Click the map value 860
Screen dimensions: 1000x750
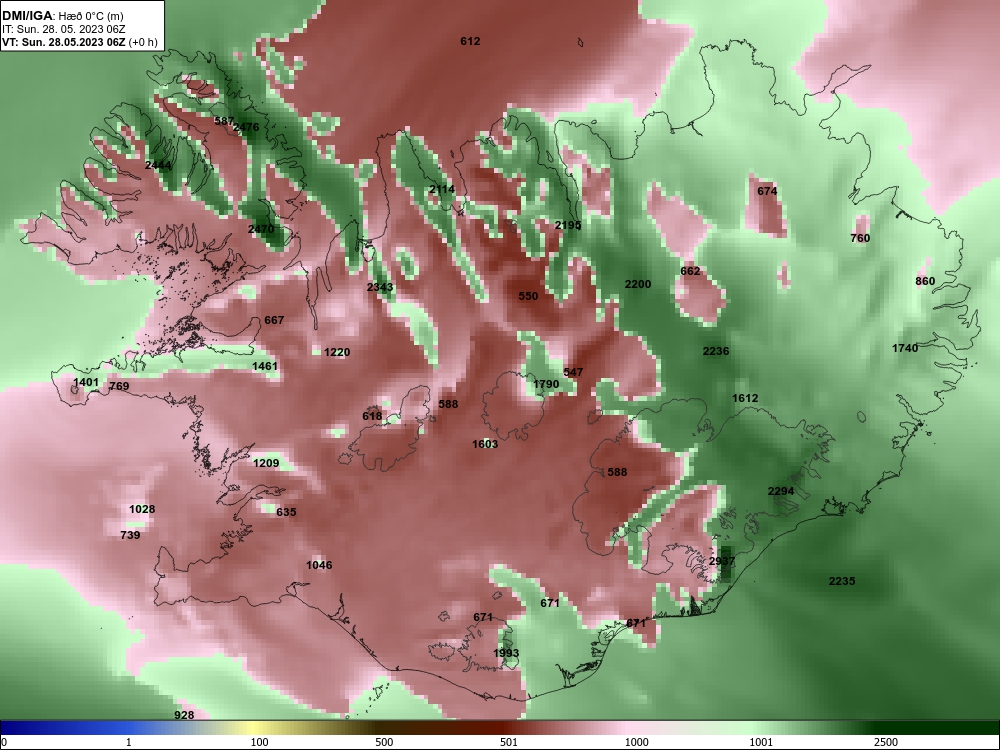point(925,281)
